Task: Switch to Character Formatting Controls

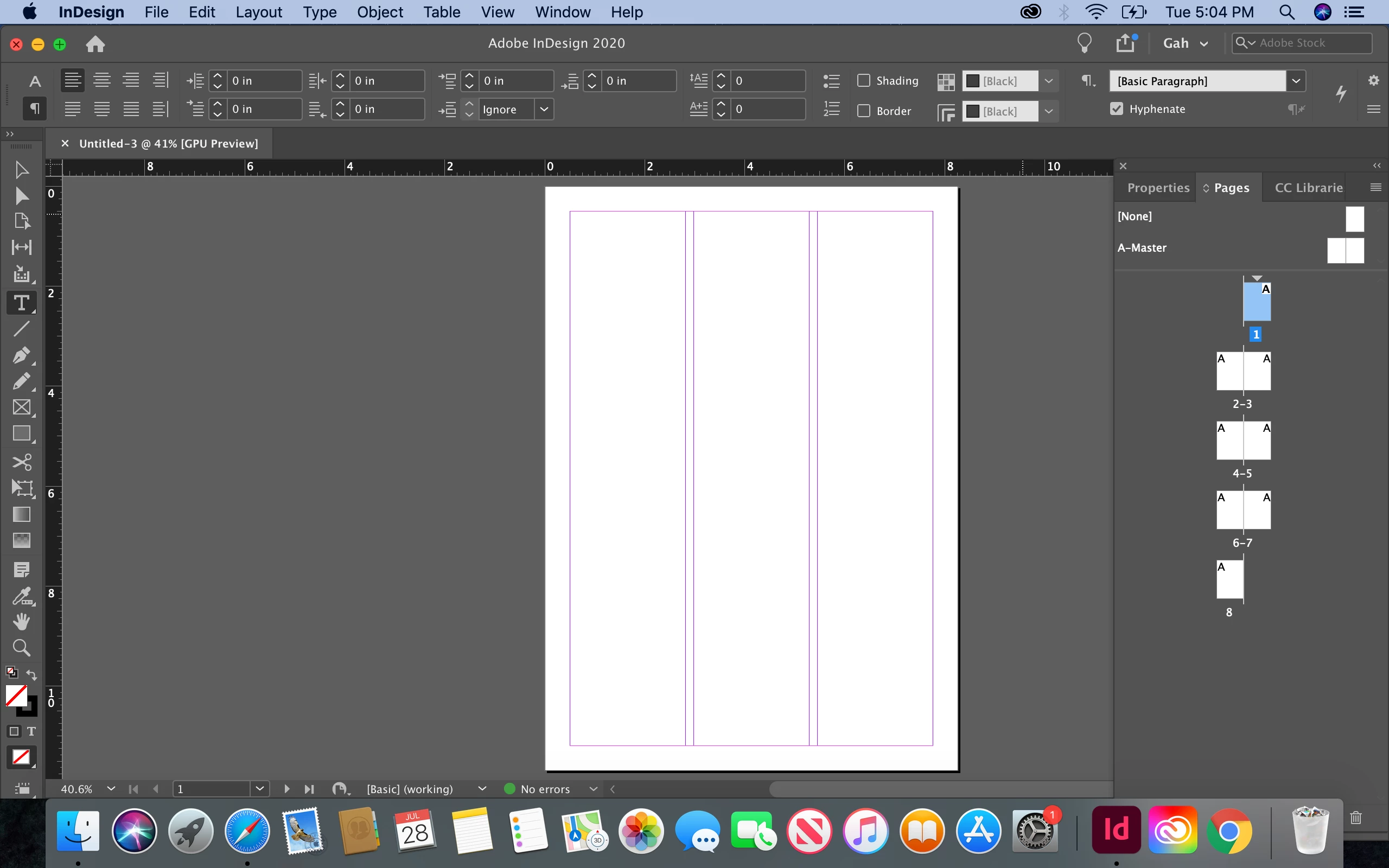Action: click(x=34, y=81)
